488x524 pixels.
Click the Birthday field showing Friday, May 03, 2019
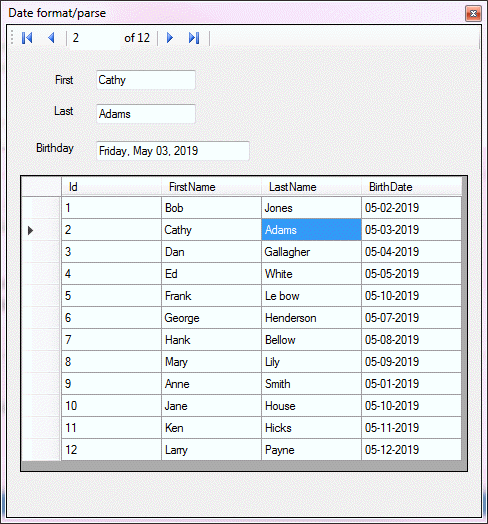pyautogui.click(x=173, y=151)
